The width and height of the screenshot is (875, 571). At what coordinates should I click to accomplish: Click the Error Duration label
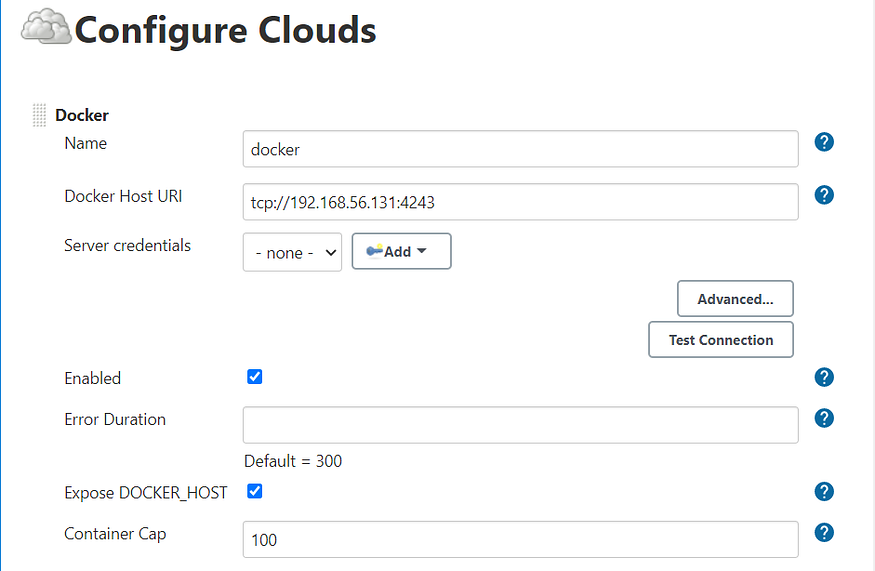tap(115, 419)
